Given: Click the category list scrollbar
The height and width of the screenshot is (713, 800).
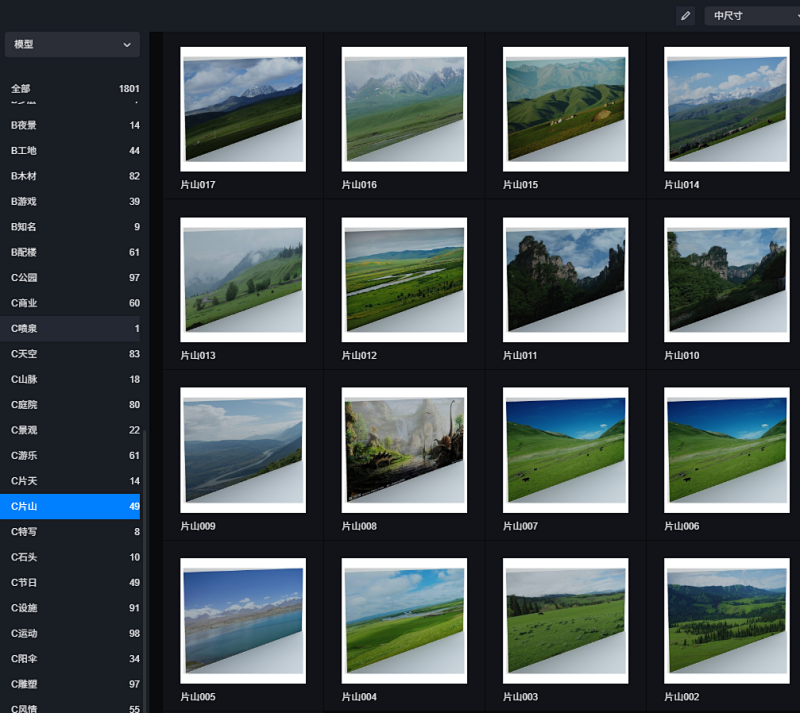Looking at the screenshot, I should [144, 572].
